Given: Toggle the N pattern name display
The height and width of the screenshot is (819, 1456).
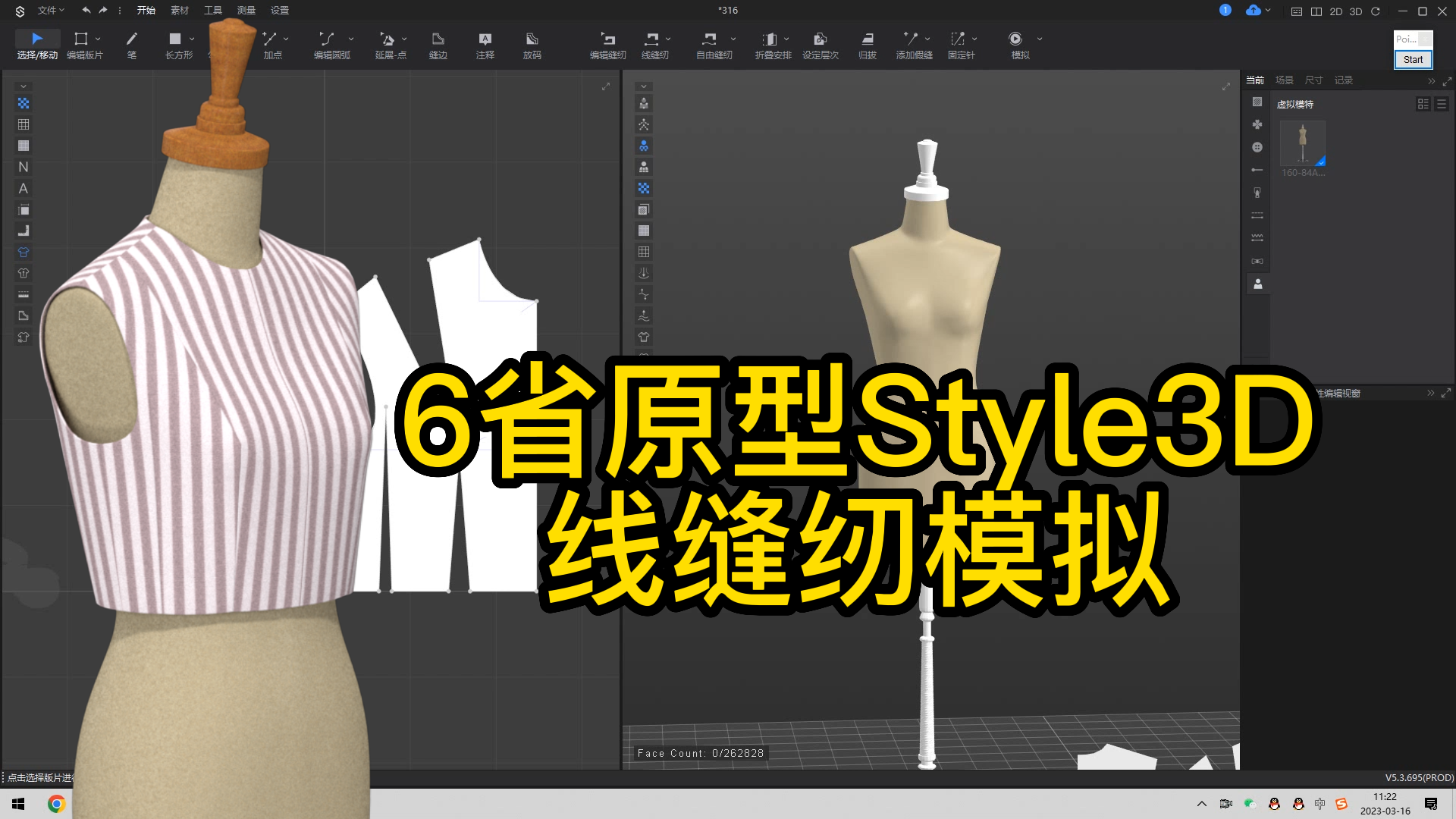Looking at the screenshot, I should coord(24,167).
